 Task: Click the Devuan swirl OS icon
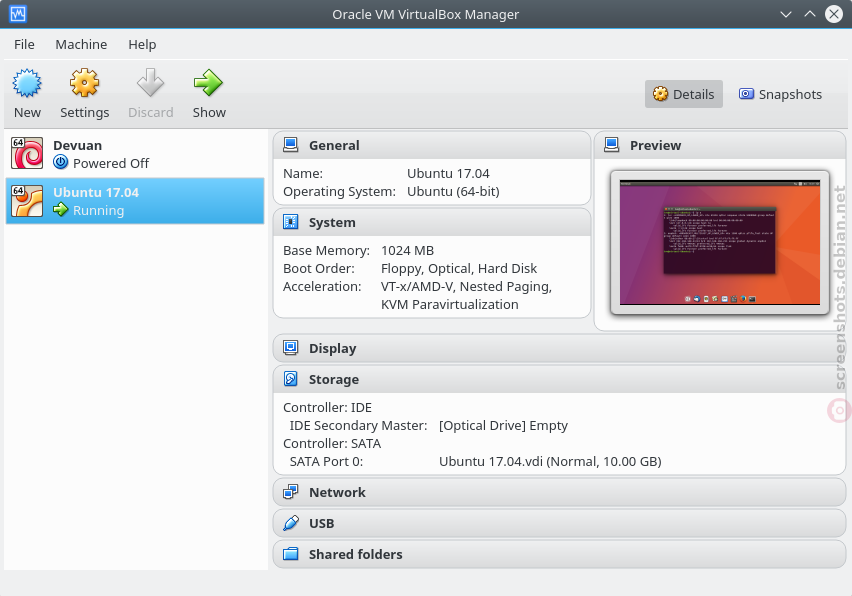click(27, 153)
